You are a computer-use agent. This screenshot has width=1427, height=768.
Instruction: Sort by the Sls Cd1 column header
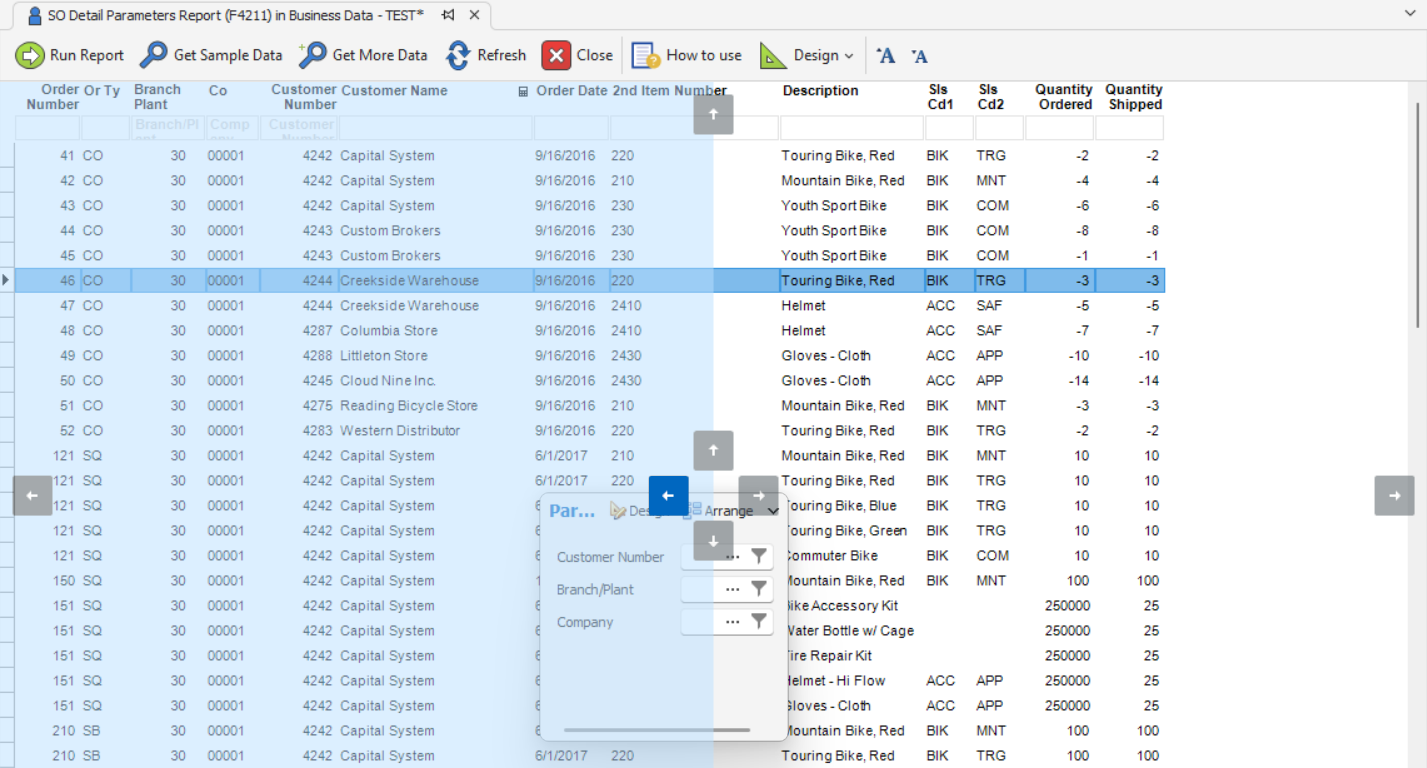(x=949, y=97)
